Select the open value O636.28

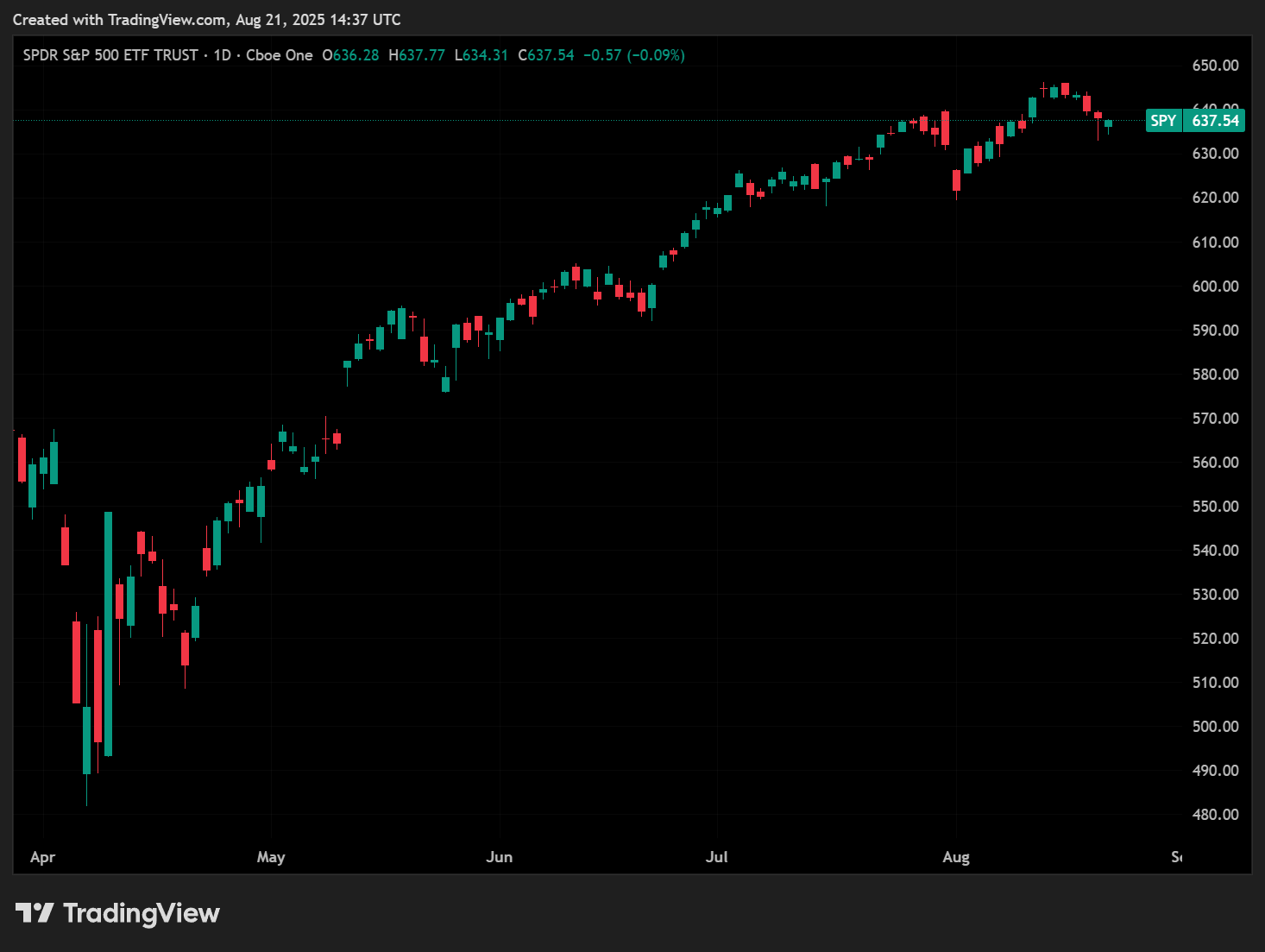[350, 55]
